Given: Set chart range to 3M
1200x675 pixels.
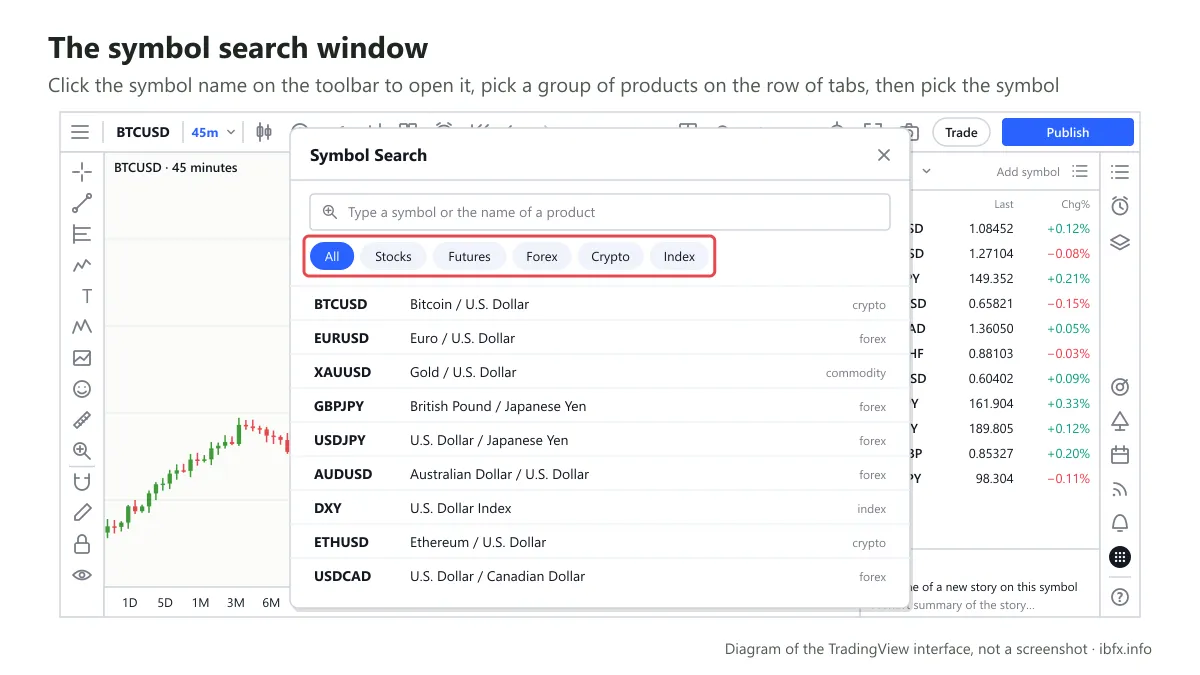Looking at the screenshot, I should coord(236,602).
